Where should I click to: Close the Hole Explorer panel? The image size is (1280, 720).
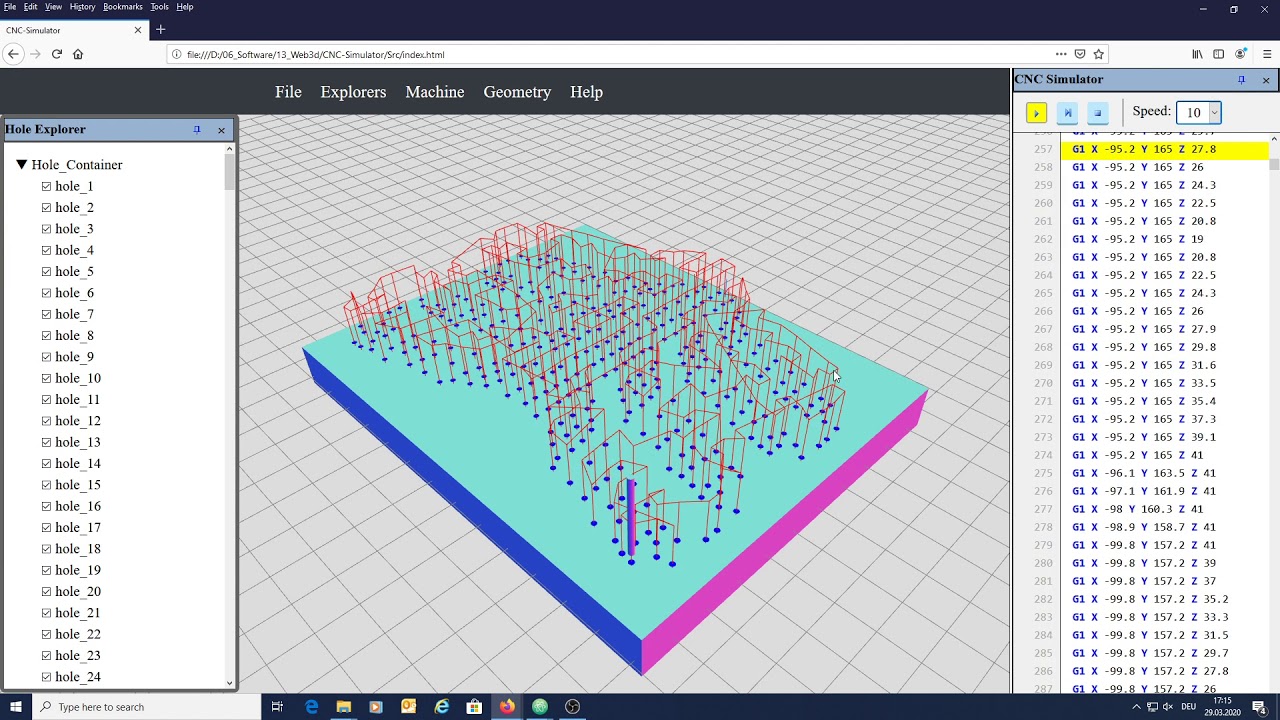click(x=221, y=130)
